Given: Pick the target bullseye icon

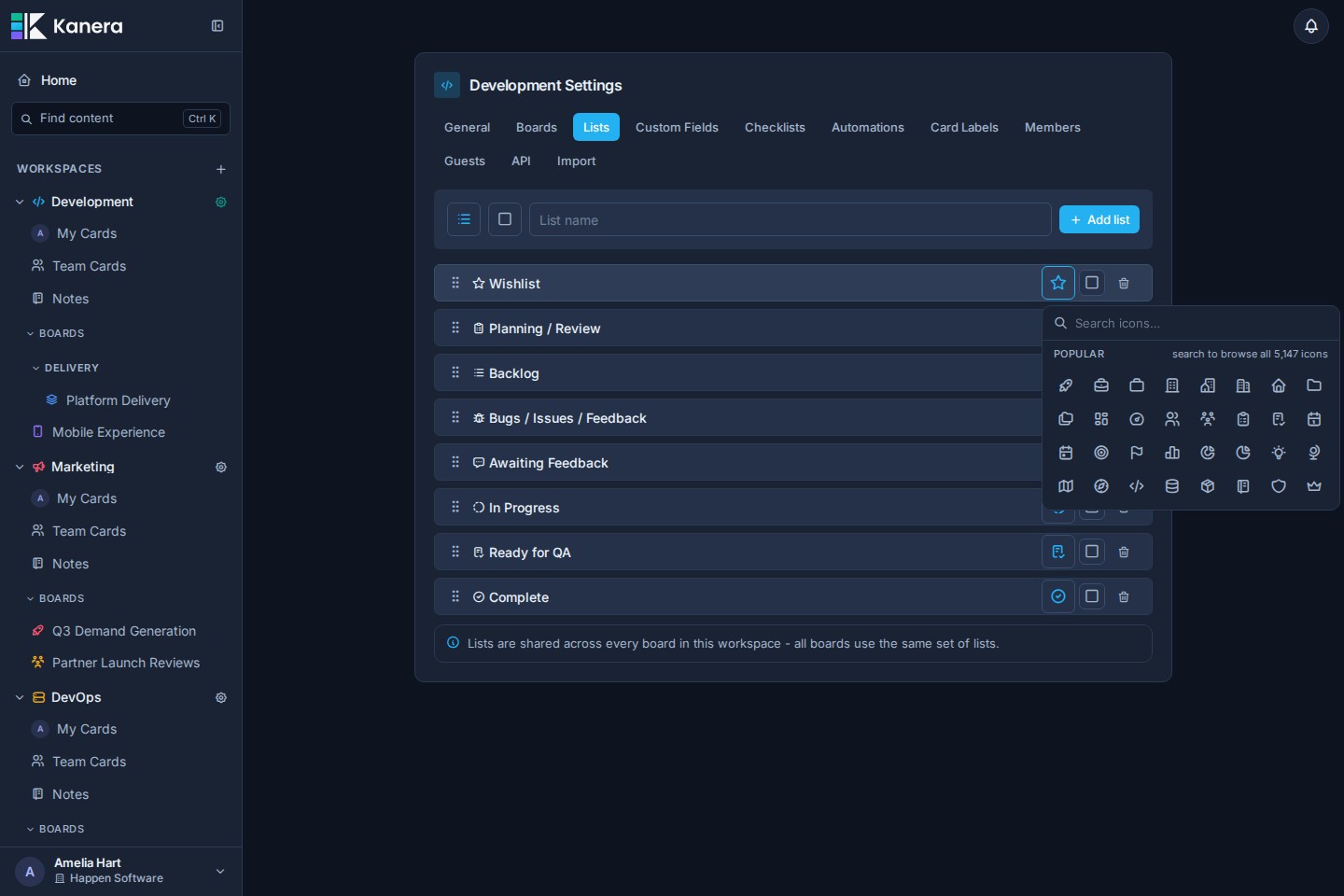Looking at the screenshot, I should (x=1101, y=453).
